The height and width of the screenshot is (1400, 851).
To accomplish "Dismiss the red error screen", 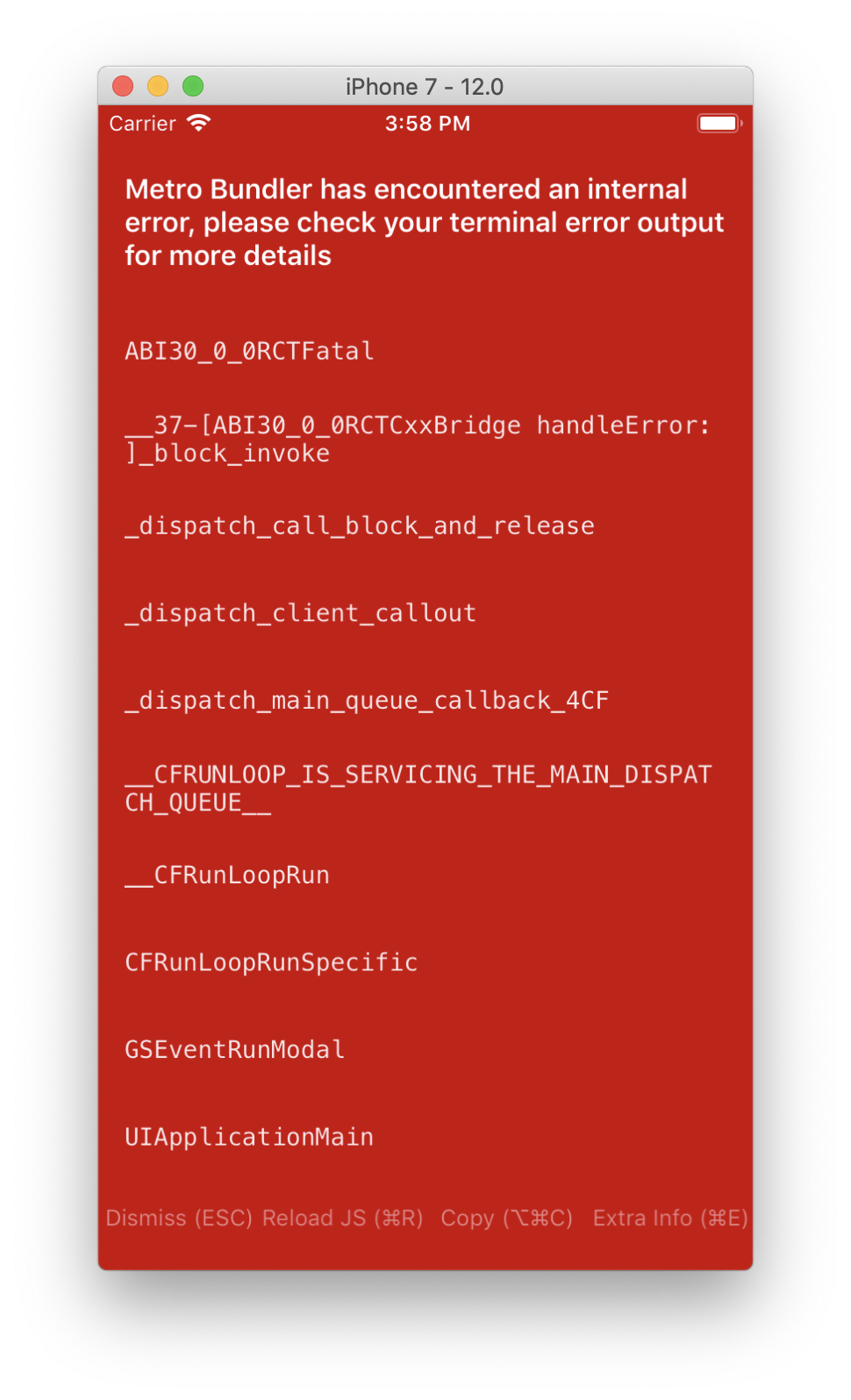I will 179,1218.
